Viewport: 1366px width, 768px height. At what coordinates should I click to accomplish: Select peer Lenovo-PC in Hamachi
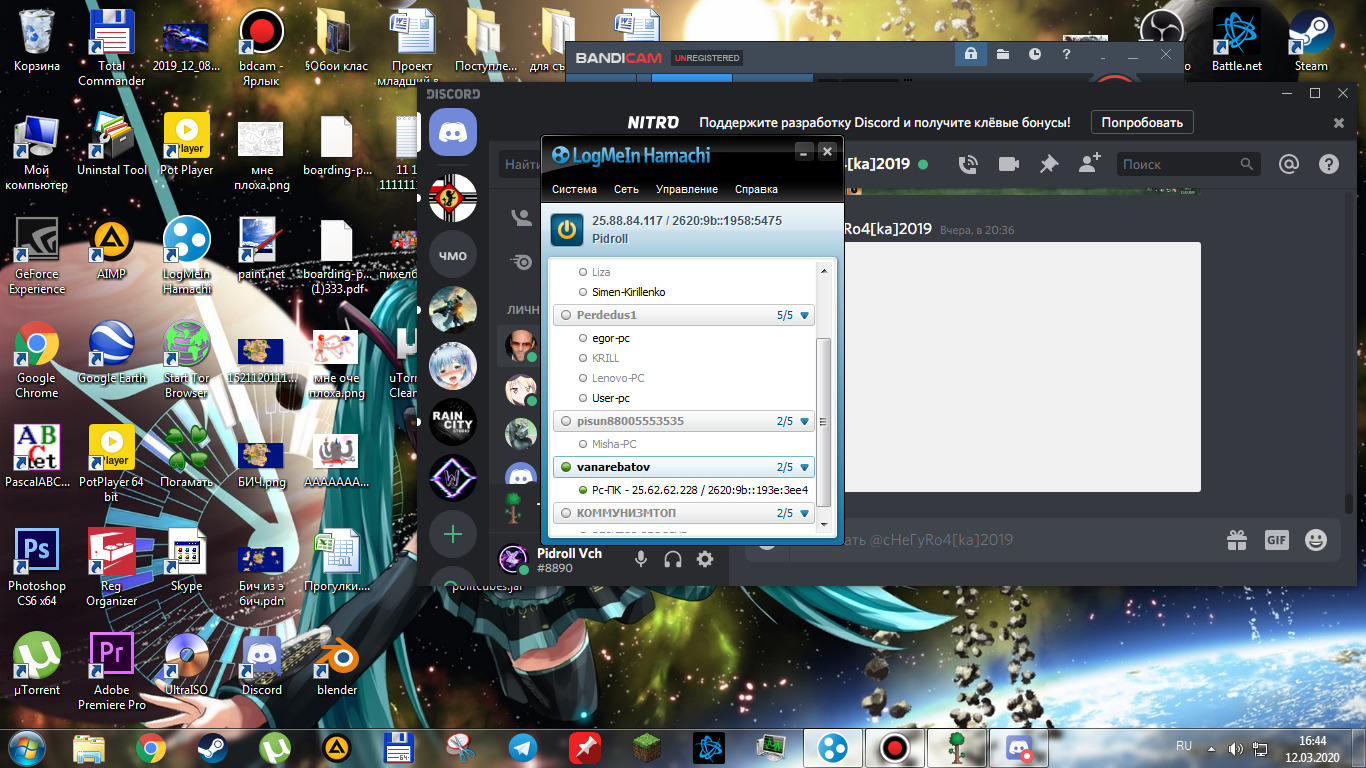tap(618, 378)
